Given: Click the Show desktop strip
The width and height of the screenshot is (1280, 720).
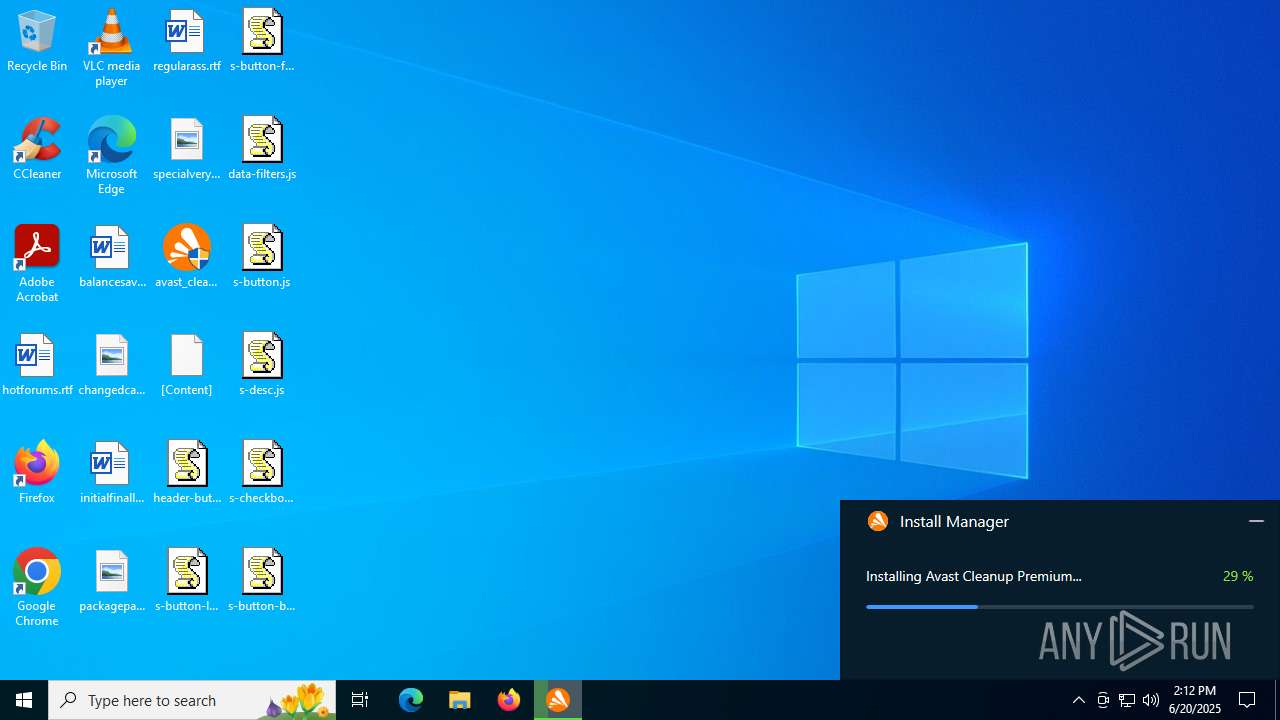Looking at the screenshot, I should point(1277,700).
